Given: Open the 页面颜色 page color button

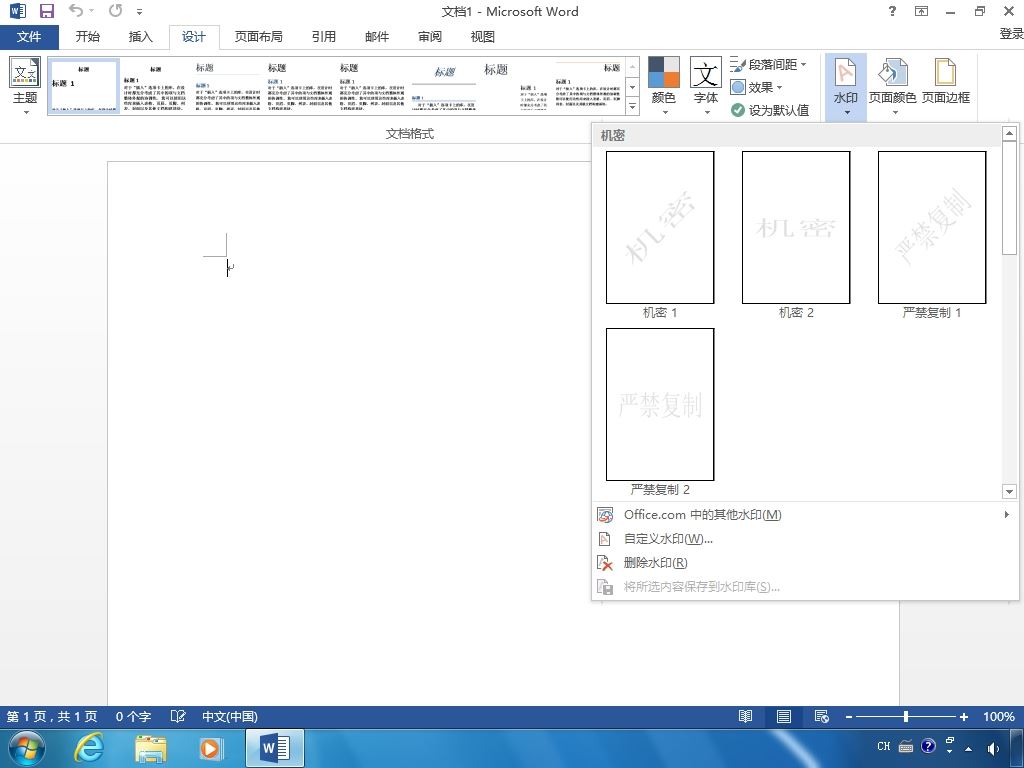Looking at the screenshot, I should click(x=892, y=88).
